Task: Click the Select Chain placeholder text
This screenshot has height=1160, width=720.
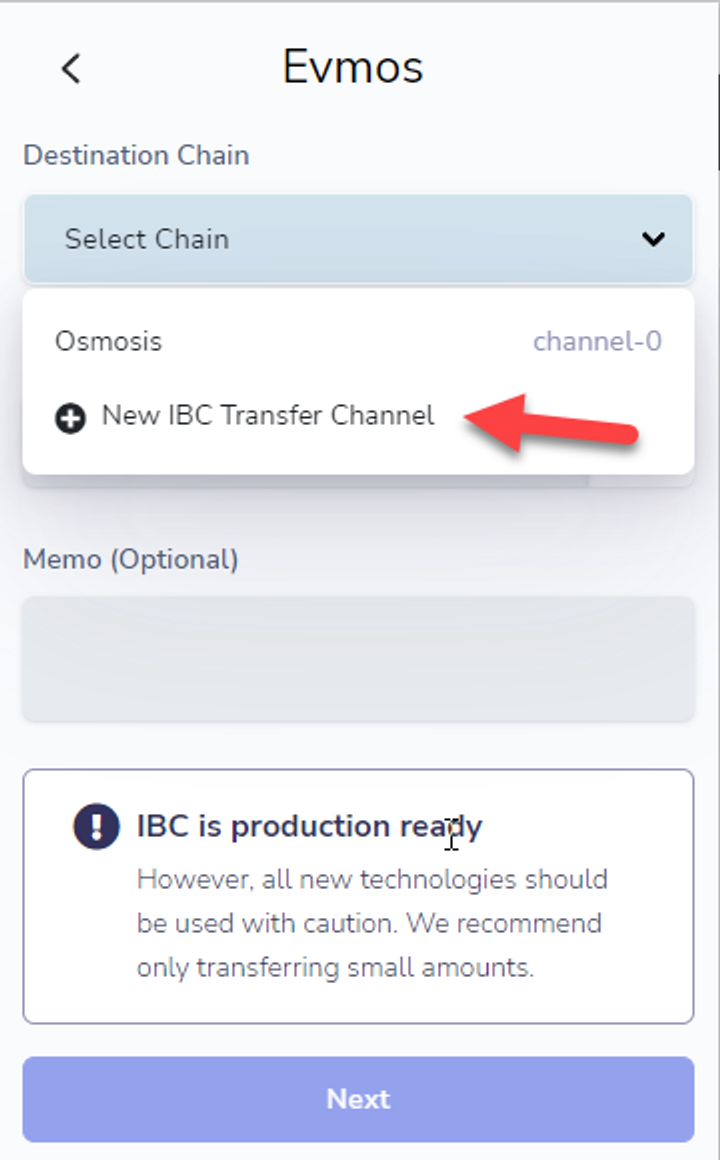Action: pos(147,239)
